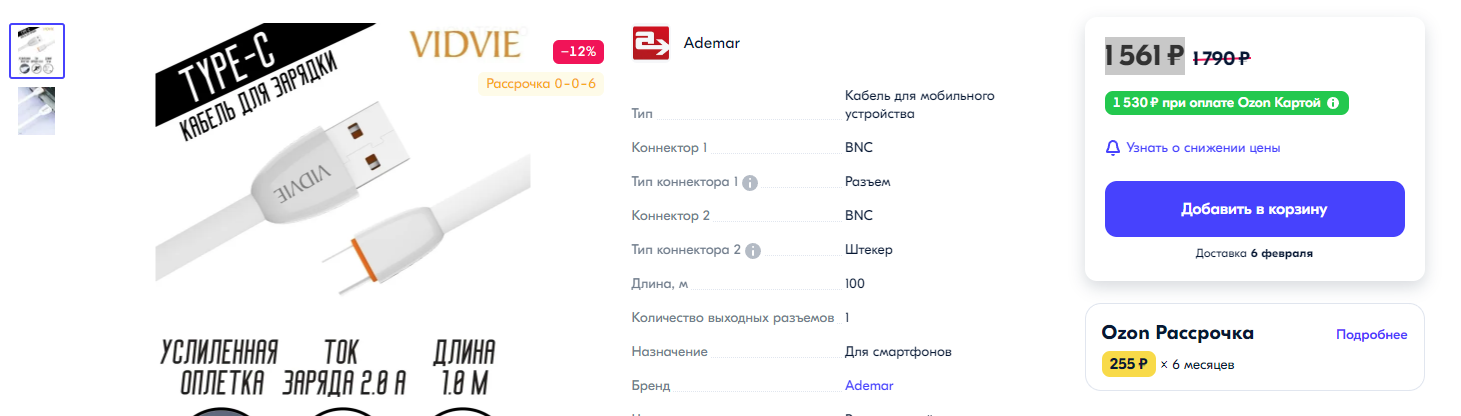Click the info icon in Ozon Картой badge
The height and width of the screenshot is (416, 1461).
[1333, 103]
